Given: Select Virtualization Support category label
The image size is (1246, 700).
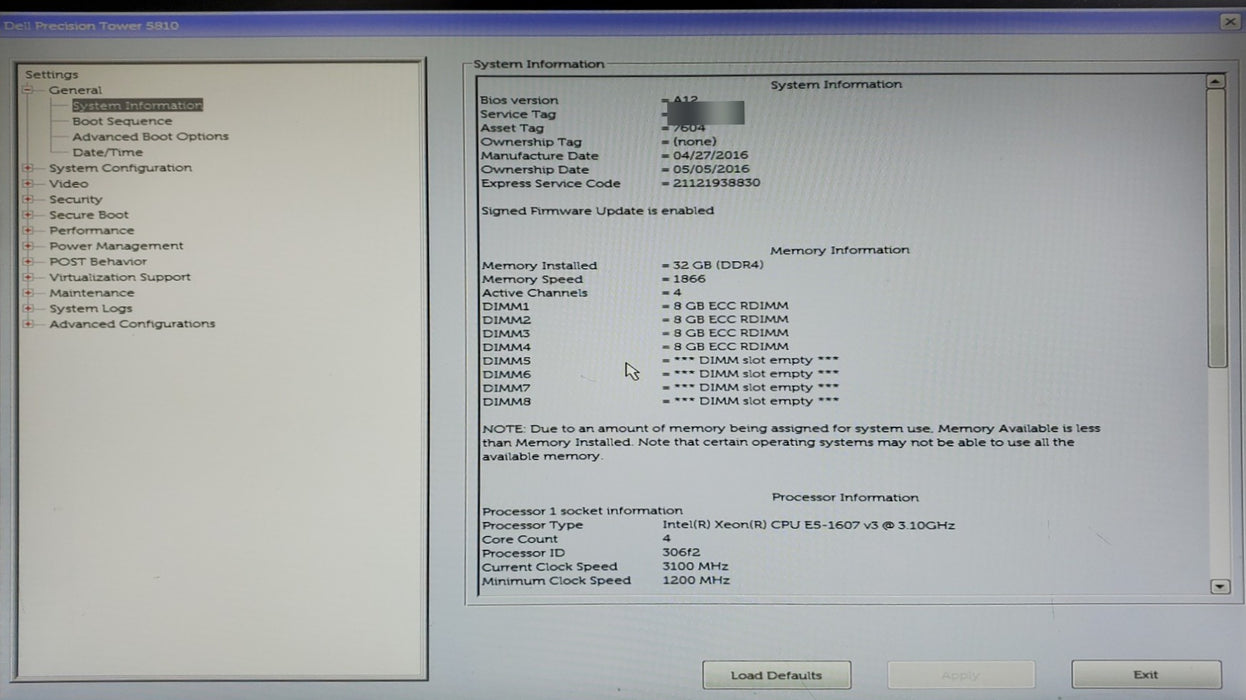Looking at the screenshot, I should tap(120, 277).
